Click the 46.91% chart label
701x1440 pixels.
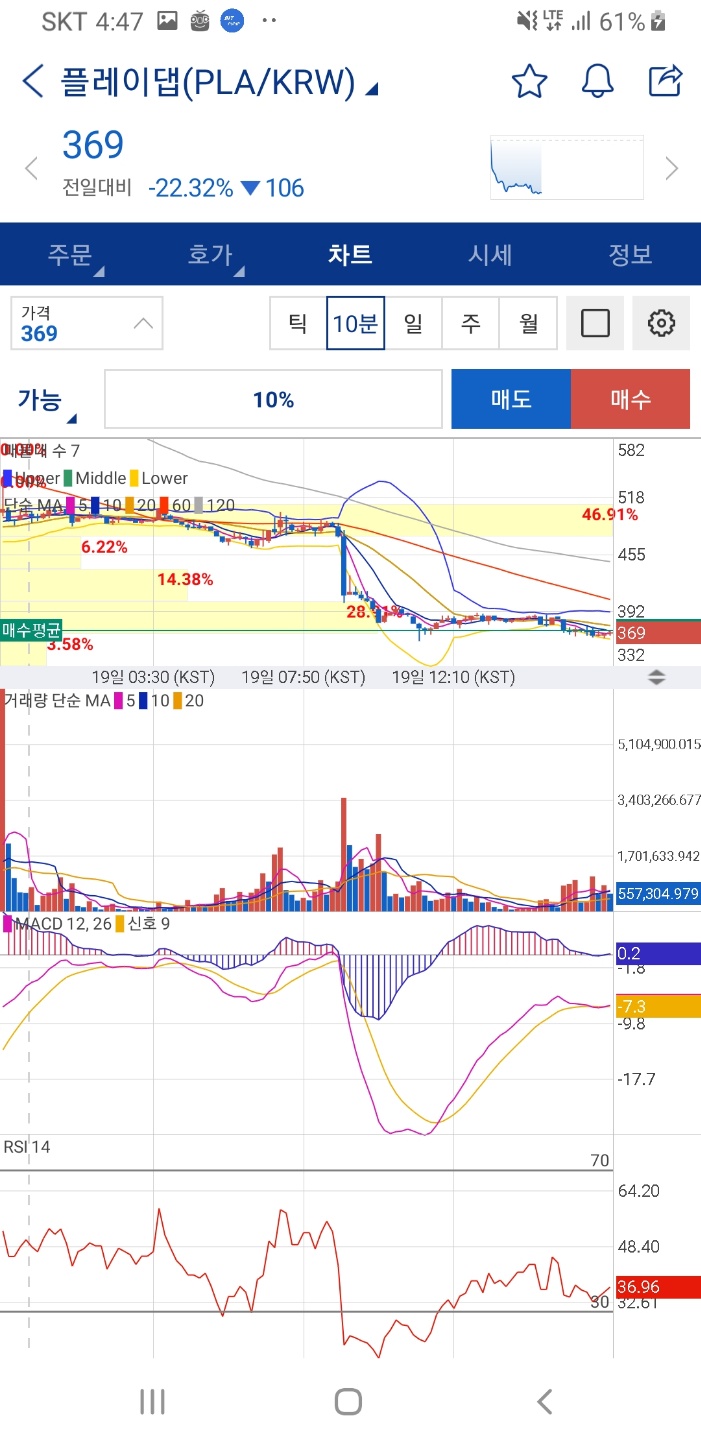609,514
